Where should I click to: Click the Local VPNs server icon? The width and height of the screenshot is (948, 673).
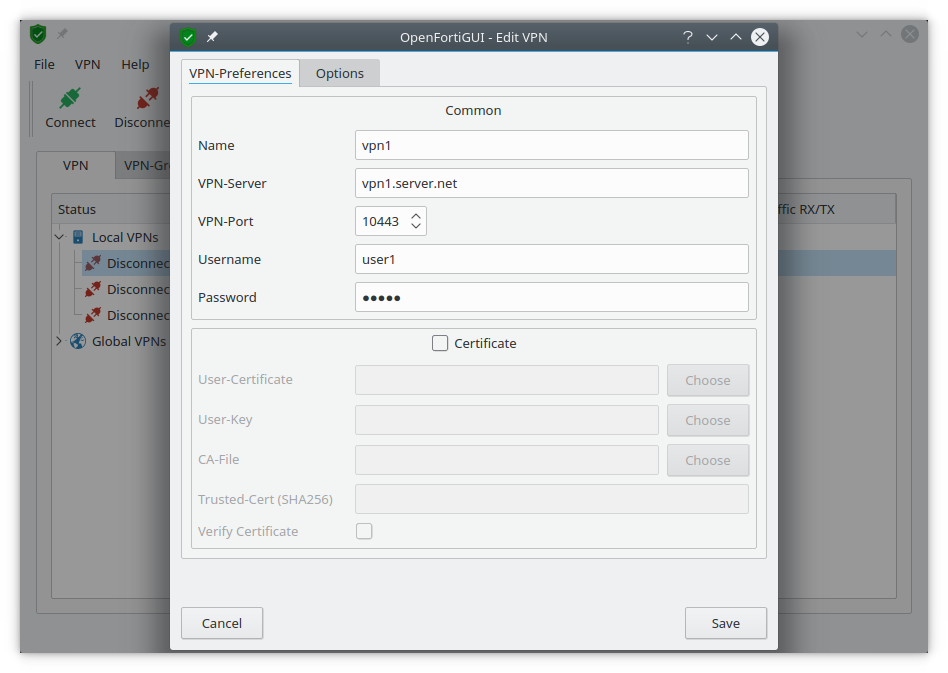pyautogui.click(x=79, y=237)
